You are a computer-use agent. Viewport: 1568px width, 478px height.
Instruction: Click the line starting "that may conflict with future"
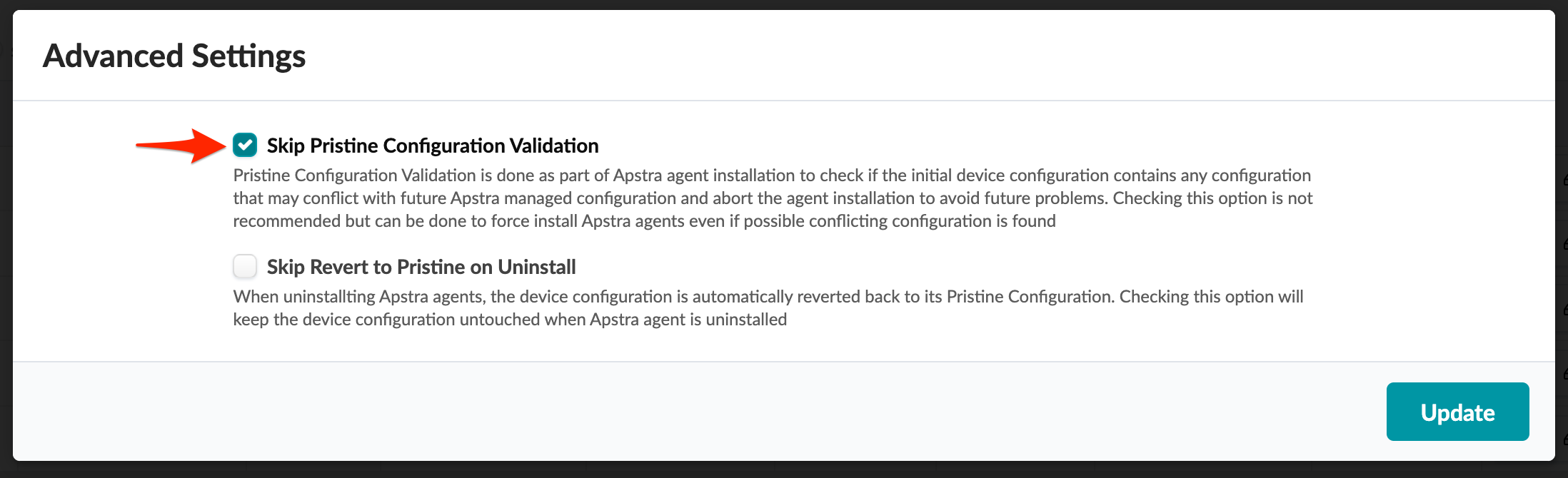[x=773, y=198]
